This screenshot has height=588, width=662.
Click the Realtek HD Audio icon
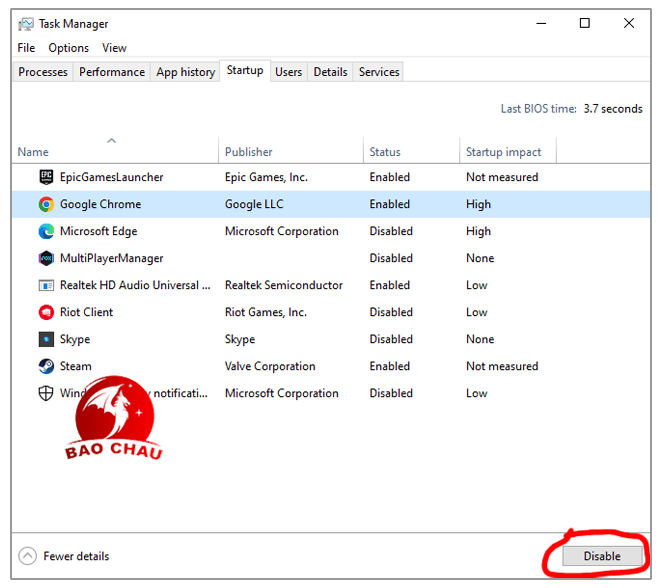pos(46,286)
